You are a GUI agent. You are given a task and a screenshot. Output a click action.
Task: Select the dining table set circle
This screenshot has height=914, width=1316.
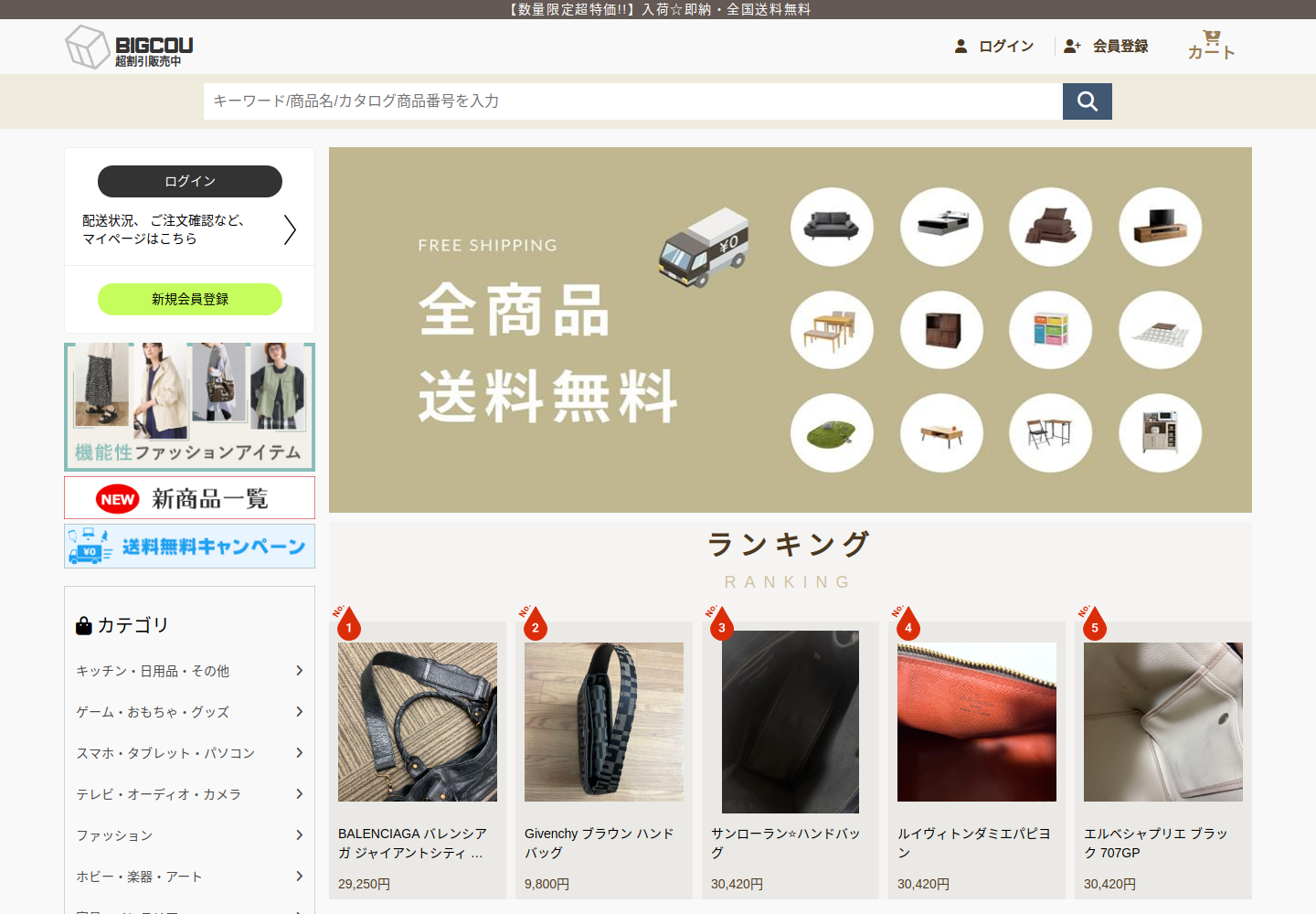tap(832, 330)
